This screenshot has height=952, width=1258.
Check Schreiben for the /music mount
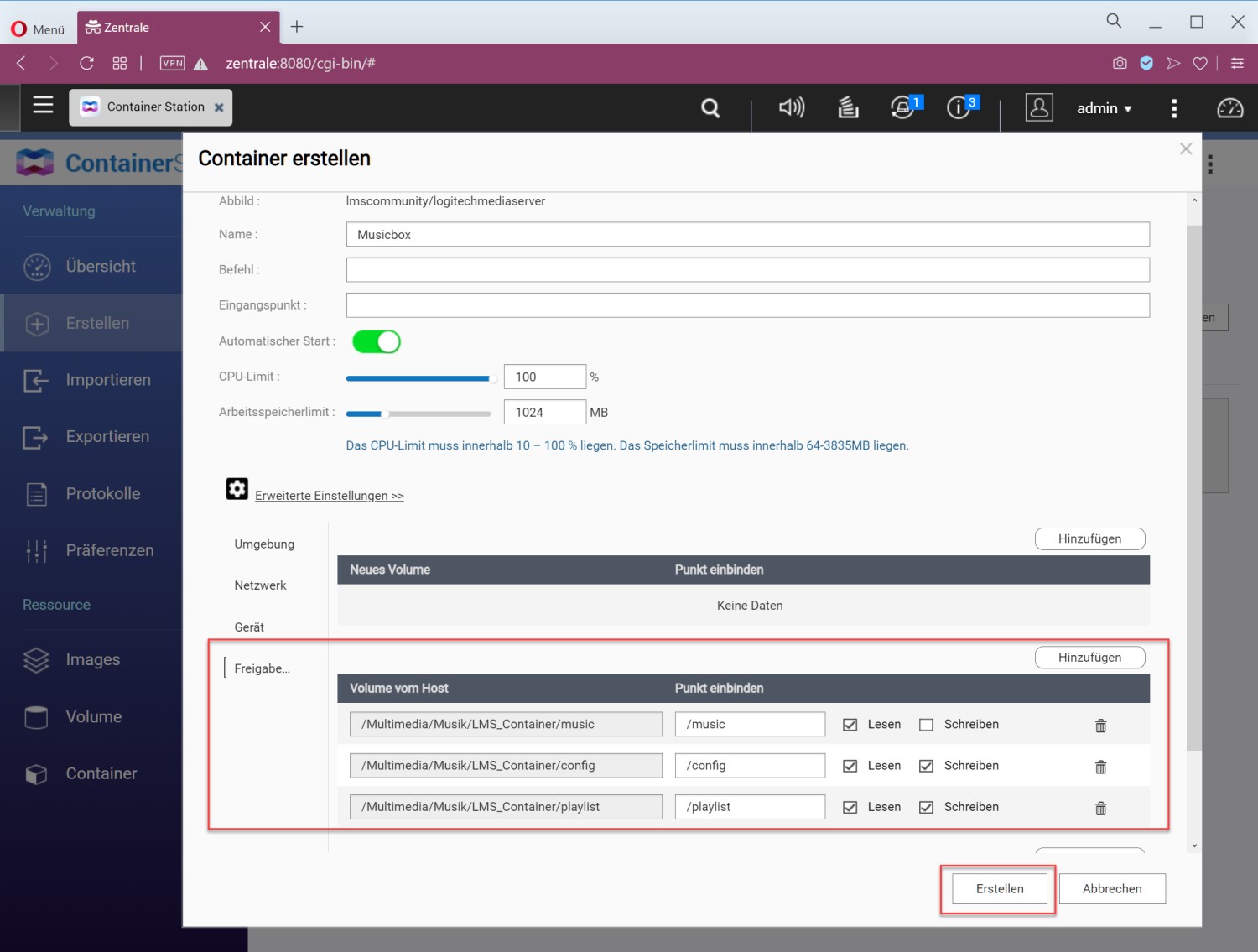pos(926,725)
